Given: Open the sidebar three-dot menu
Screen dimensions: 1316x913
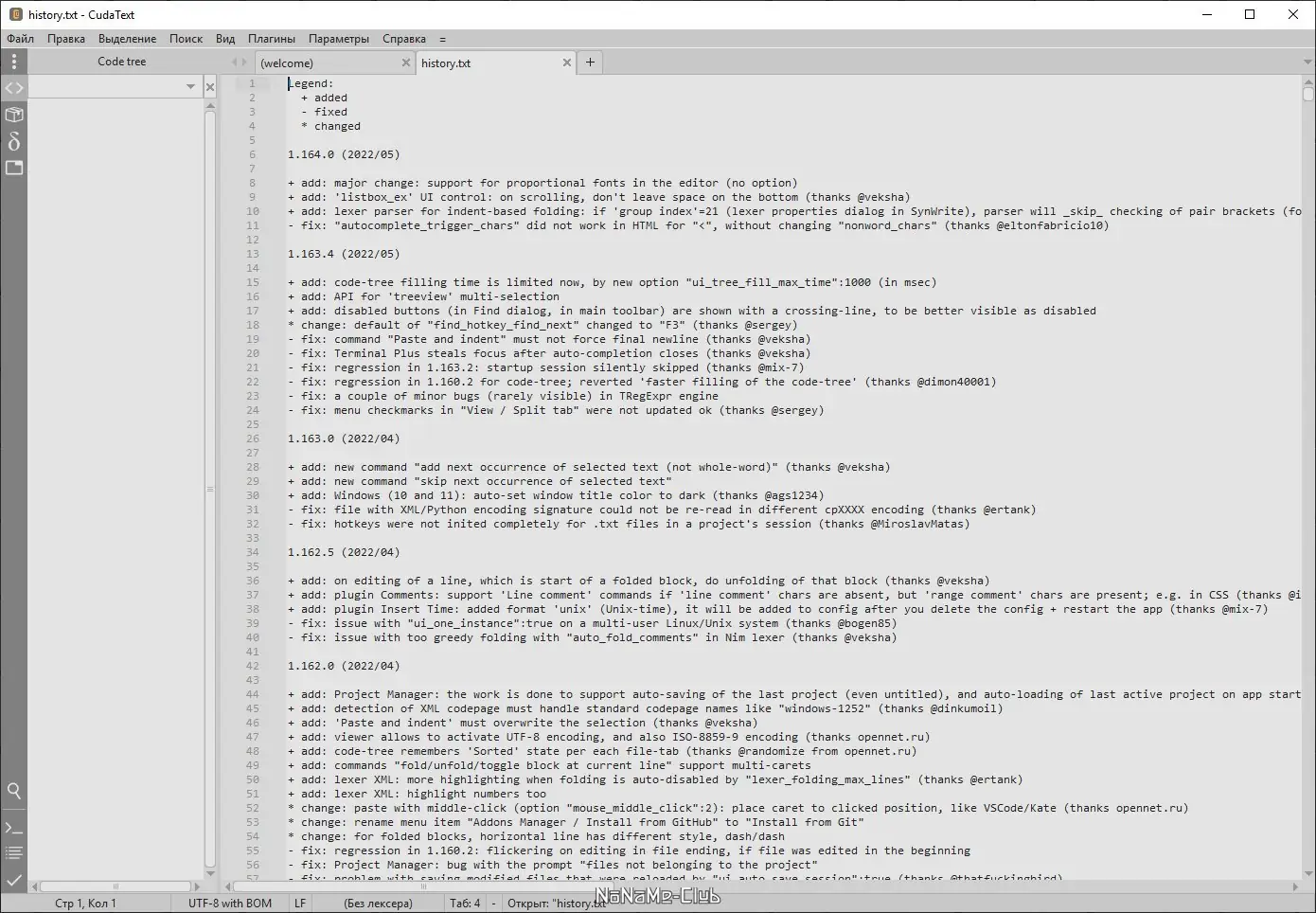Looking at the screenshot, I should pos(13,62).
